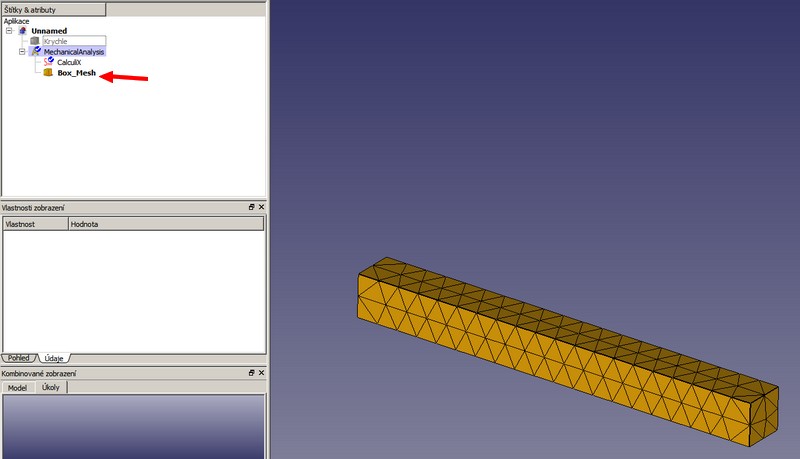The width and height of the screenshot is (800, 459).
Task: Click the Unnamed document icon
Action: tap(23, 30)
